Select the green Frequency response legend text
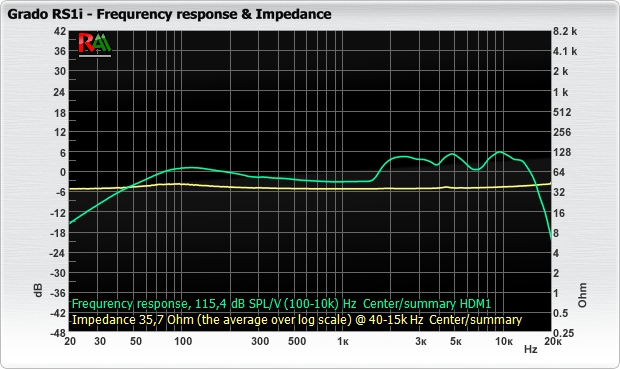620x369 pixels. tap(281, 304)
